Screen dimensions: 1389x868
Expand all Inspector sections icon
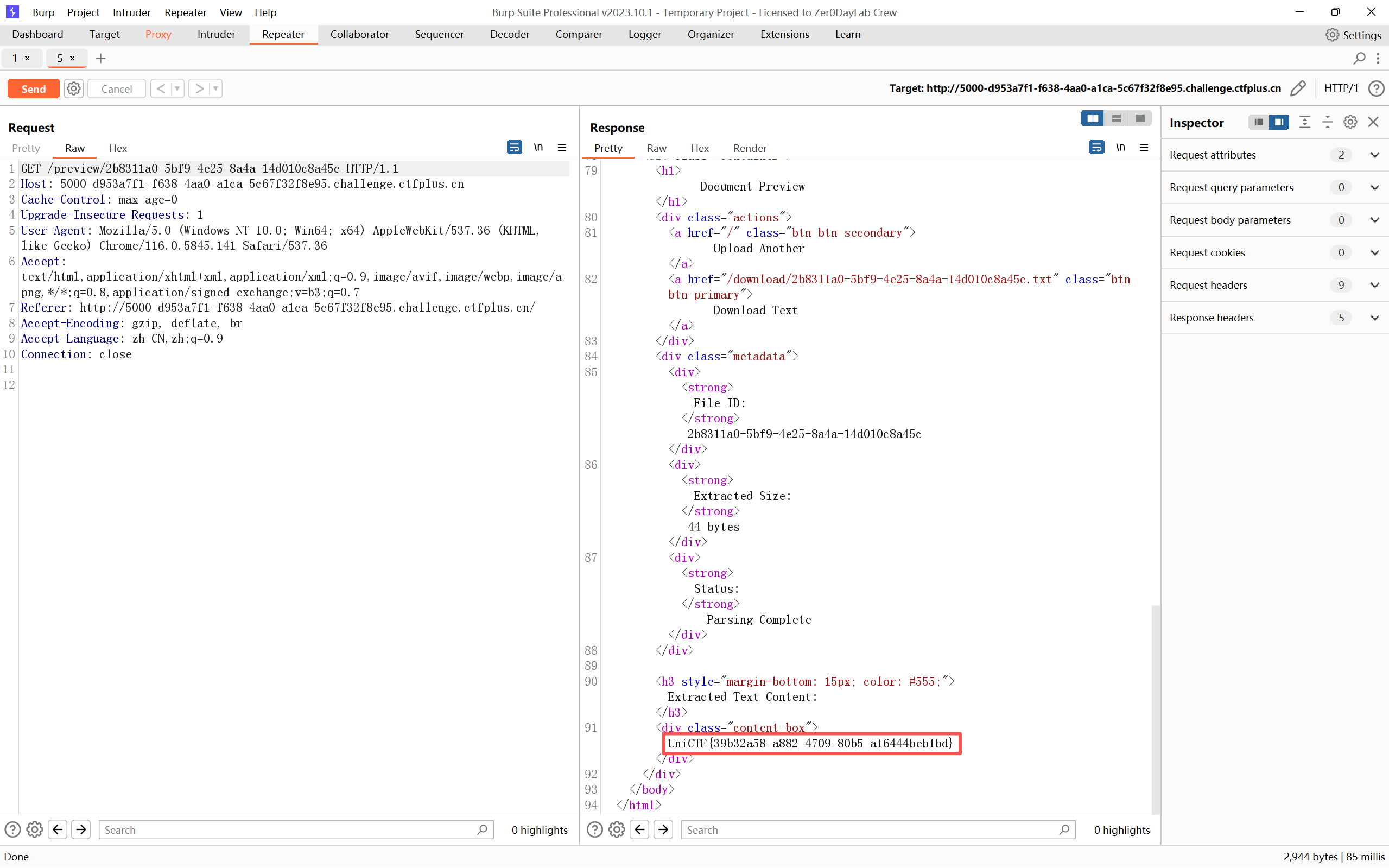(1305, 122)
